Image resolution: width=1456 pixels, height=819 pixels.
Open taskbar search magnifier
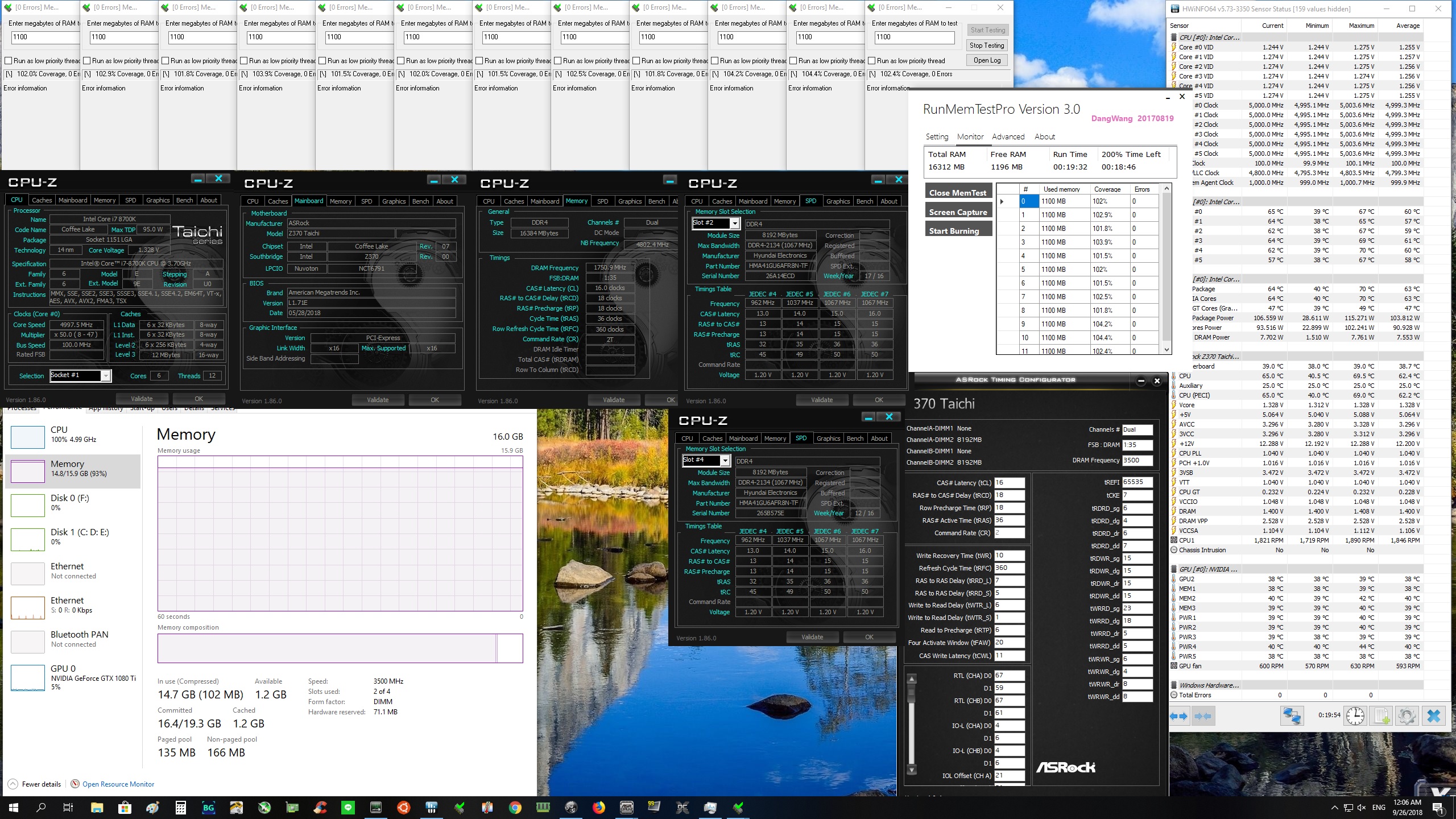pos(41,808)
